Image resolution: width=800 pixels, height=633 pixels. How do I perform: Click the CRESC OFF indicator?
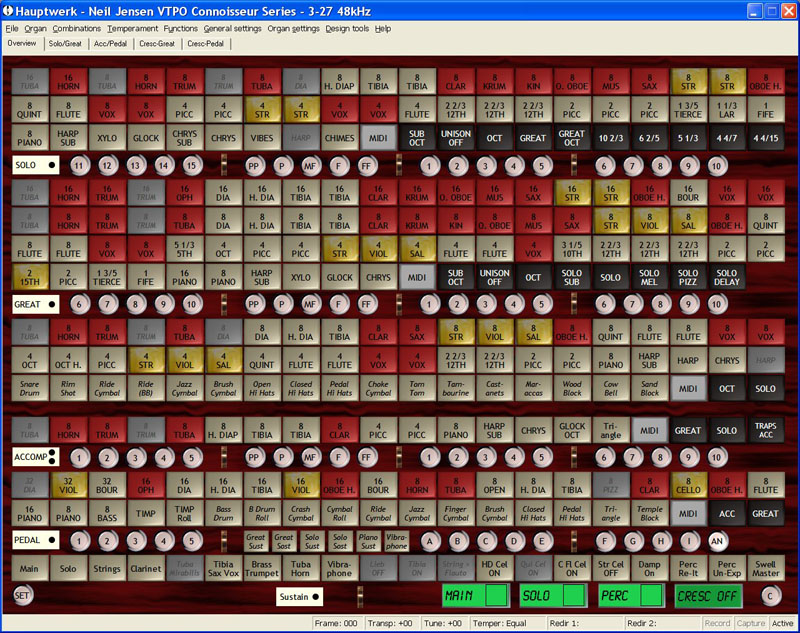coord(708,596)
